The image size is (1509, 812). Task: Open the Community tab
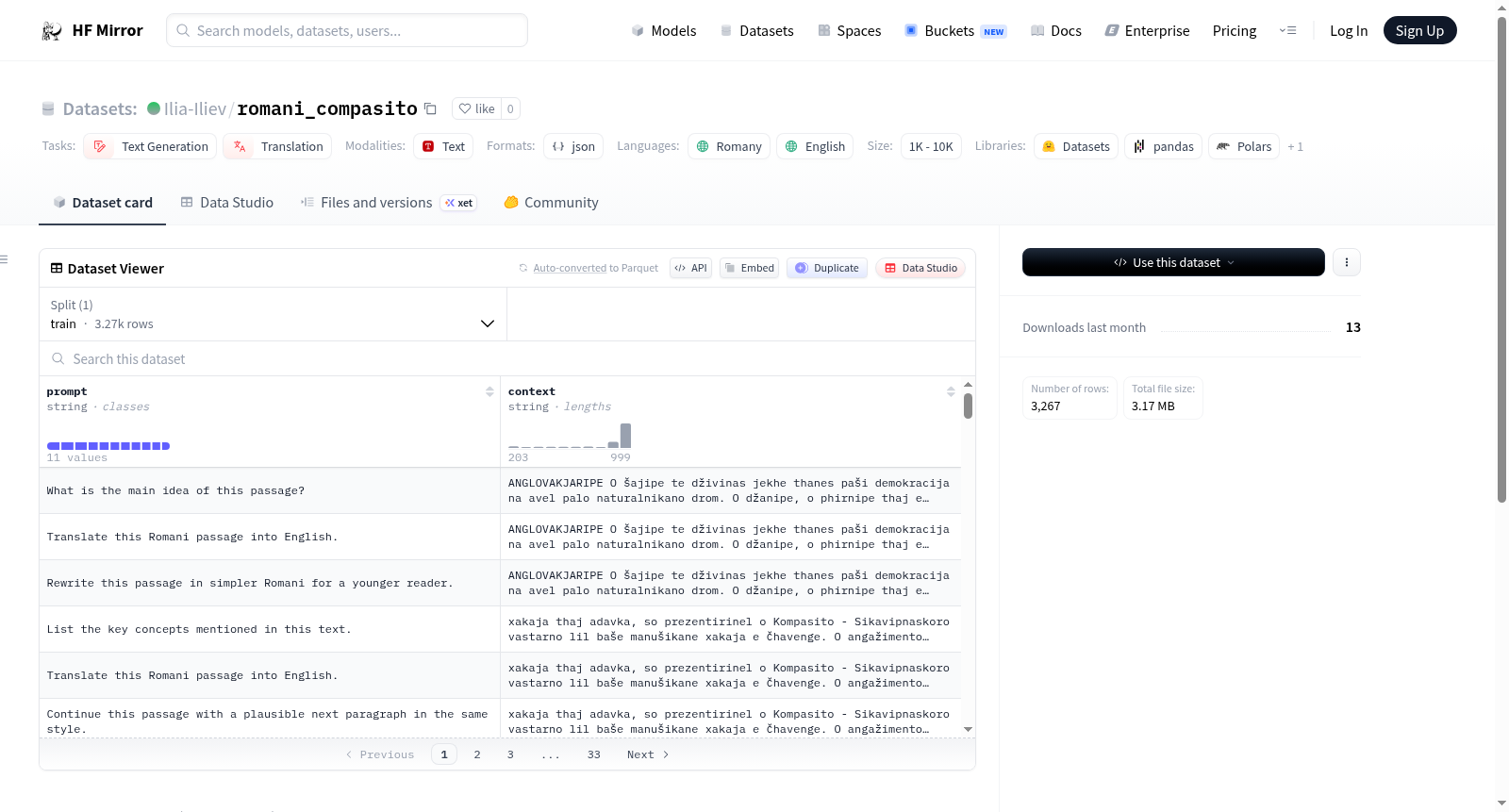[551, 203]
